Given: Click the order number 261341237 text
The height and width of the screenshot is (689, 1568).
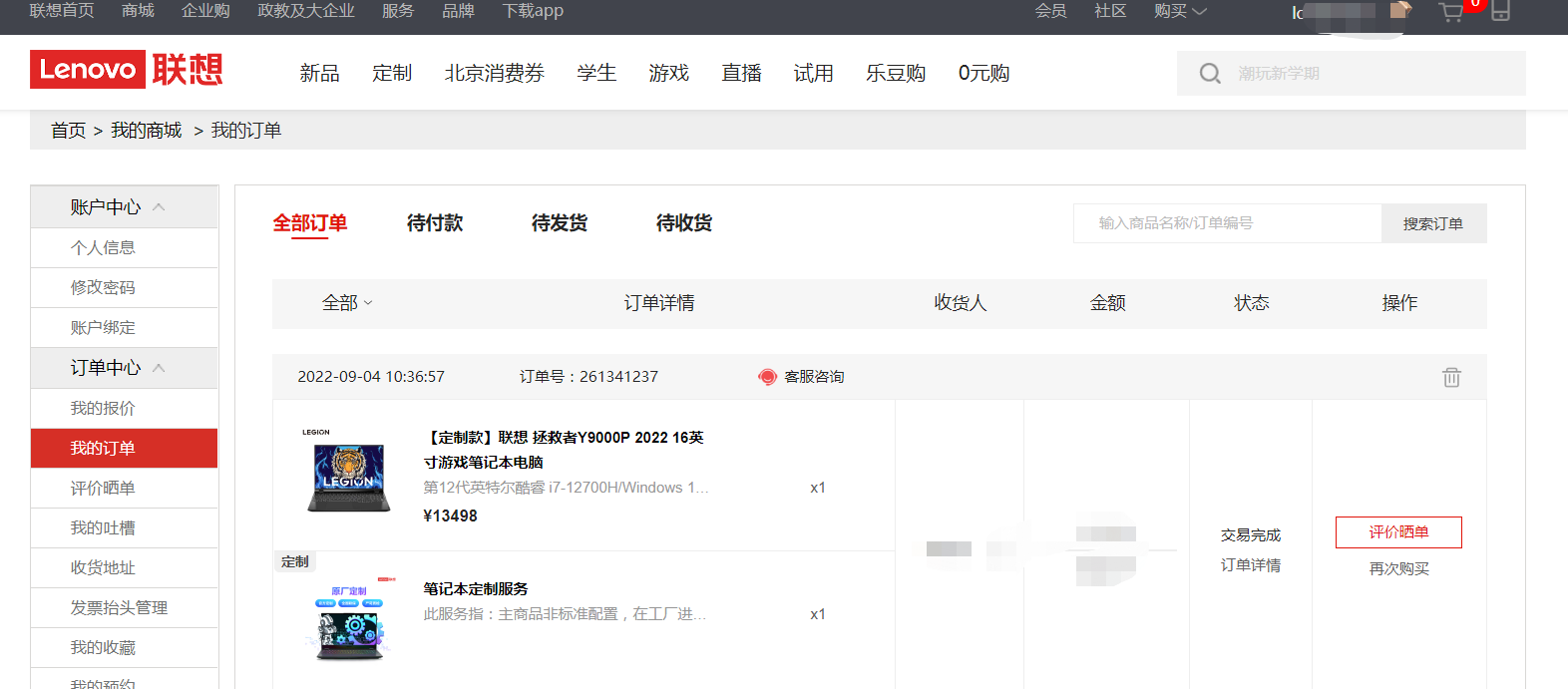Looking at the screenshot, I should point(618,377).
